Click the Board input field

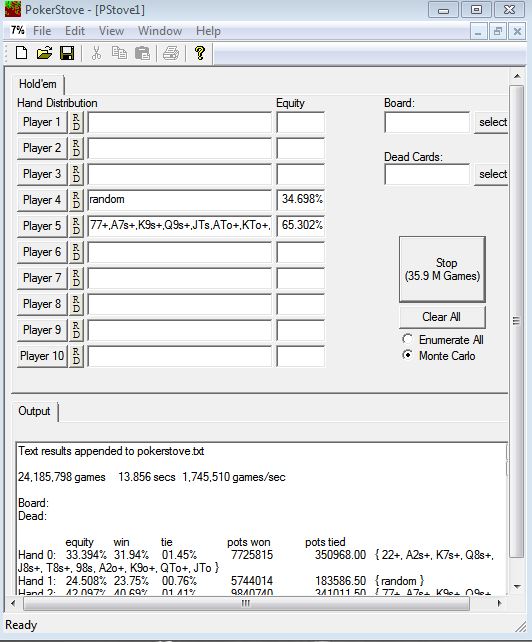(x=427, y=122)
